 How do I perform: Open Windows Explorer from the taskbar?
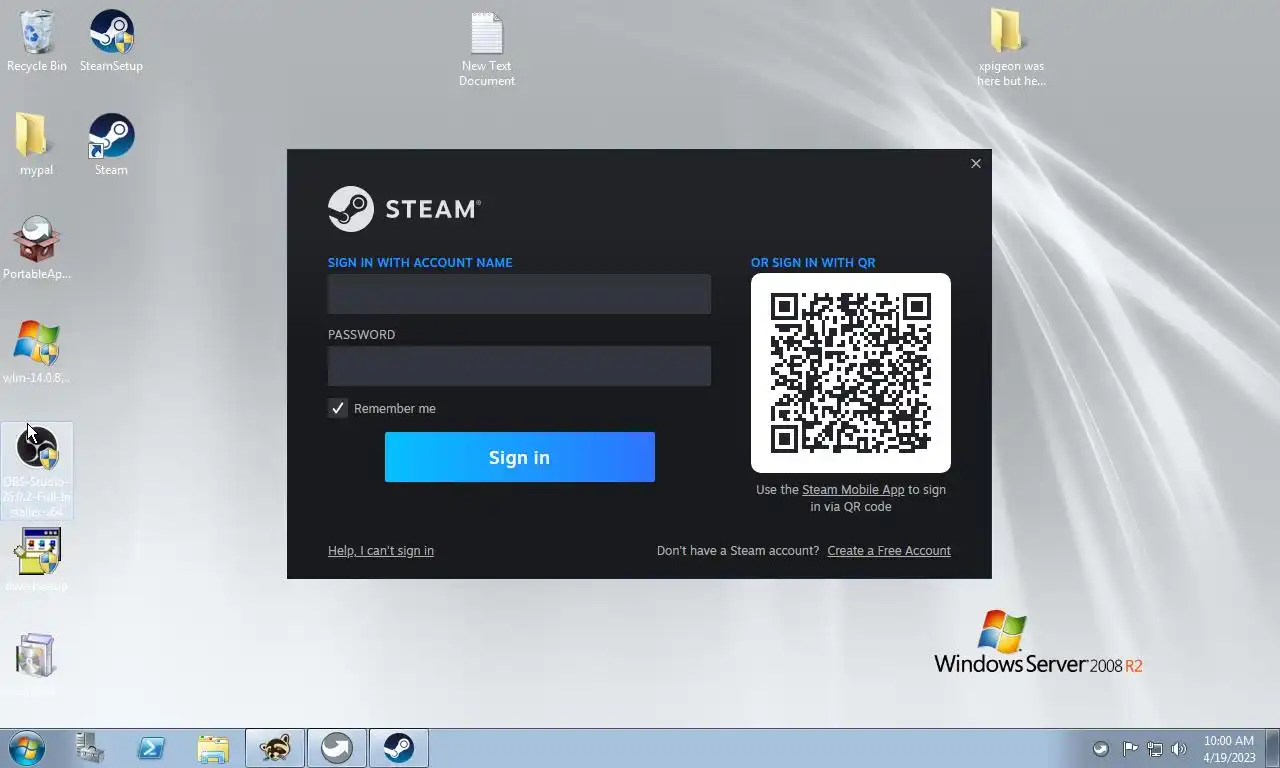coord(213,748)
